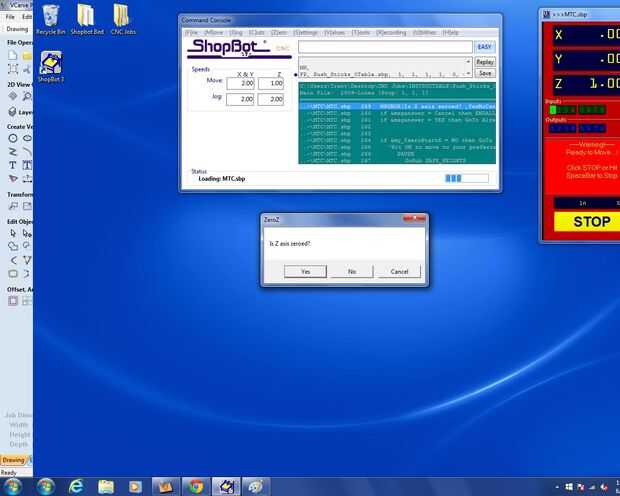This screenshot has height=496, width=620.
Task: Click Yes in the ZeroZ dialog
Action: click(x=305, y=271)
